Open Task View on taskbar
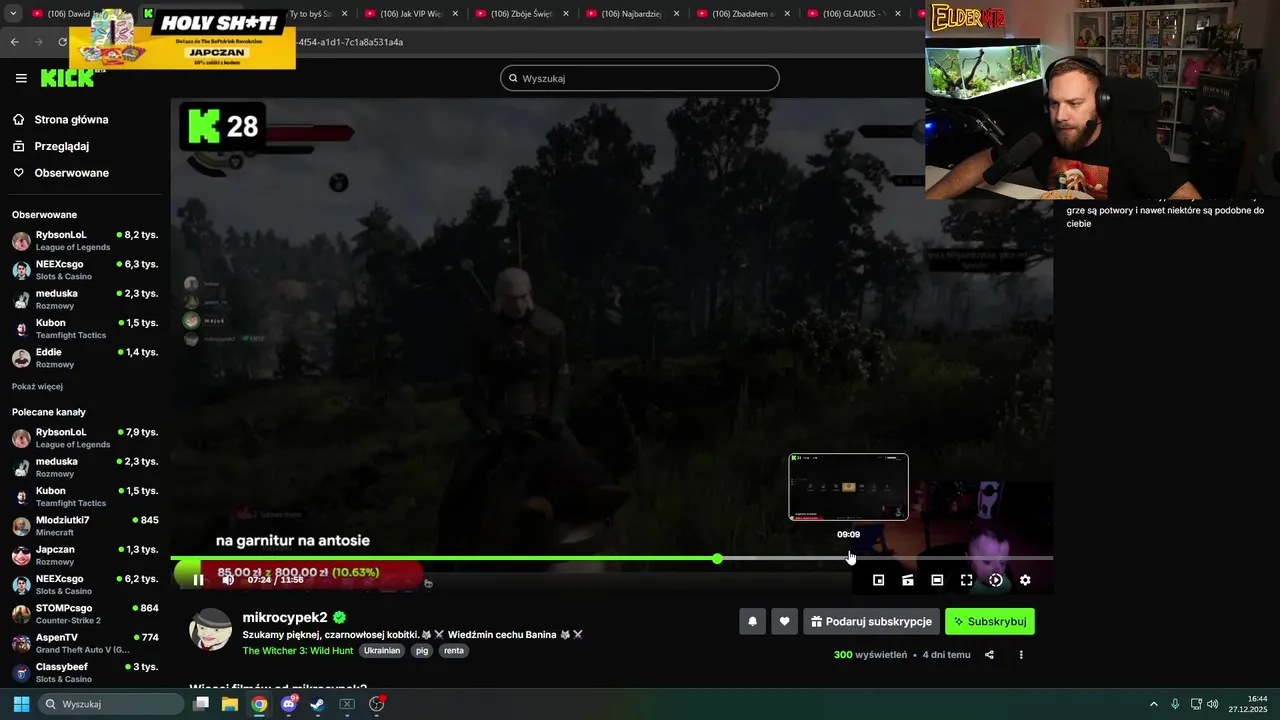The width and height of the screenshot is (1280, 720). 201,704
